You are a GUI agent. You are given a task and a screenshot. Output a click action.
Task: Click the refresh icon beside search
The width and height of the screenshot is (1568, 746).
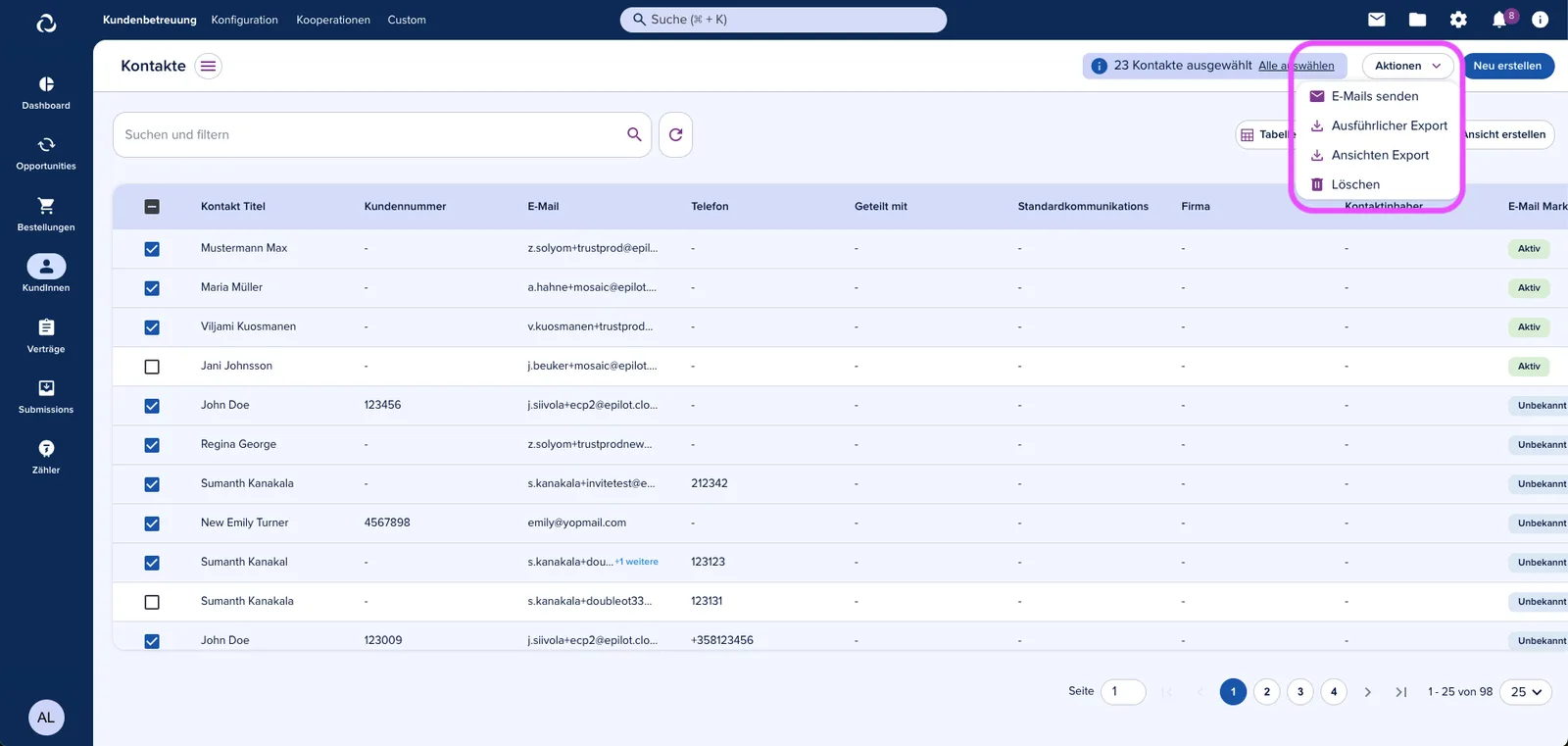pos(675,134)
